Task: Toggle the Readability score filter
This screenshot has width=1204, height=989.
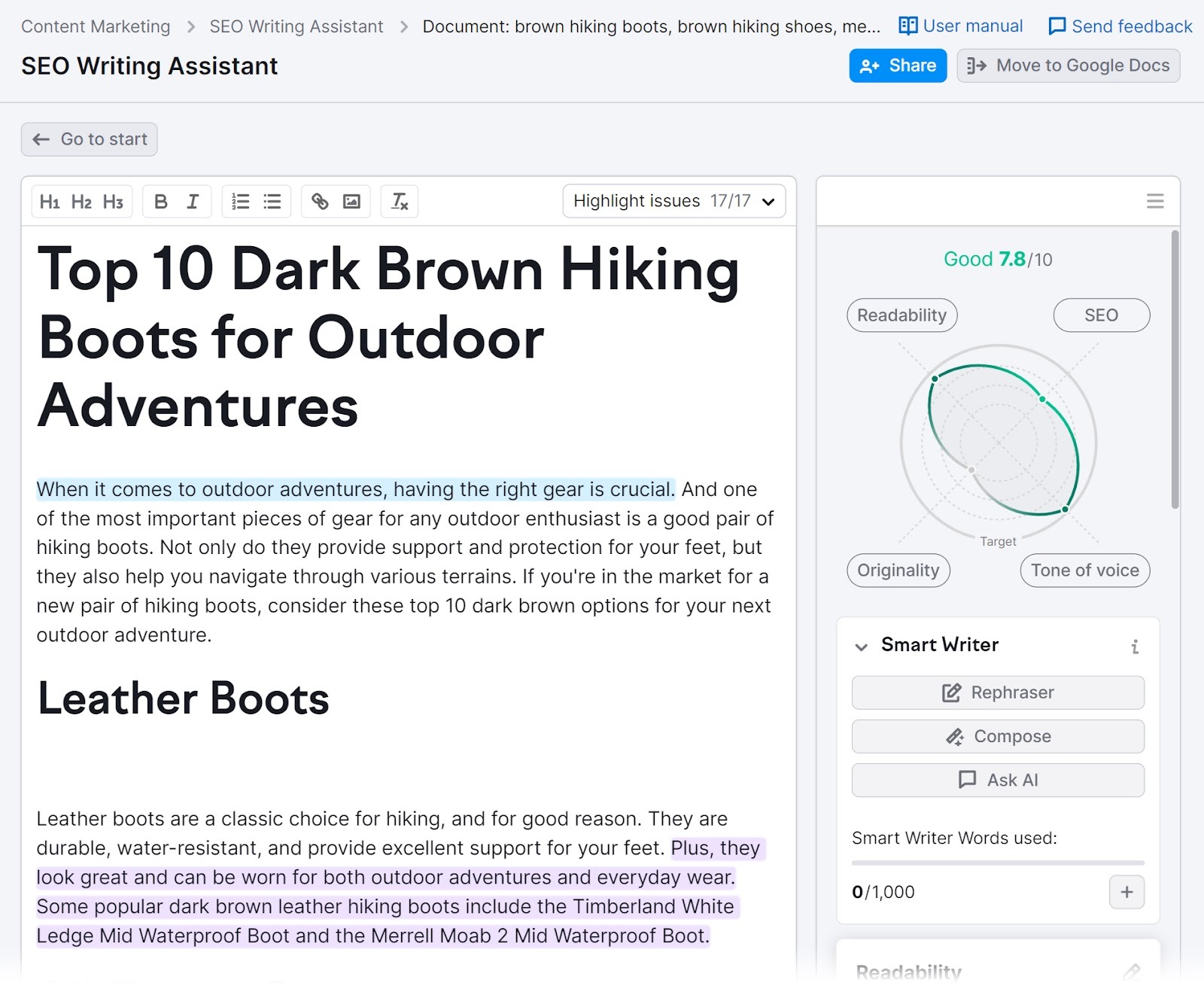Action: coord(901,315)
